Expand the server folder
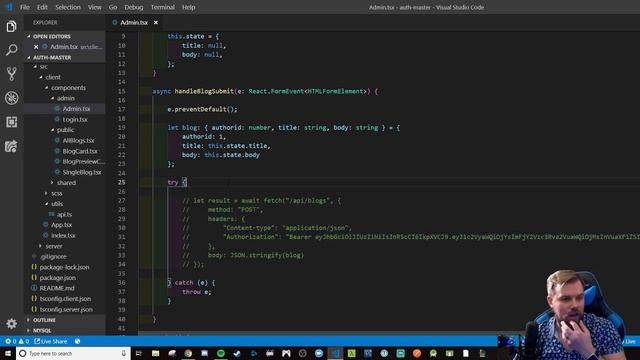This screenshot has height=360, width=640. pos(53,246)
